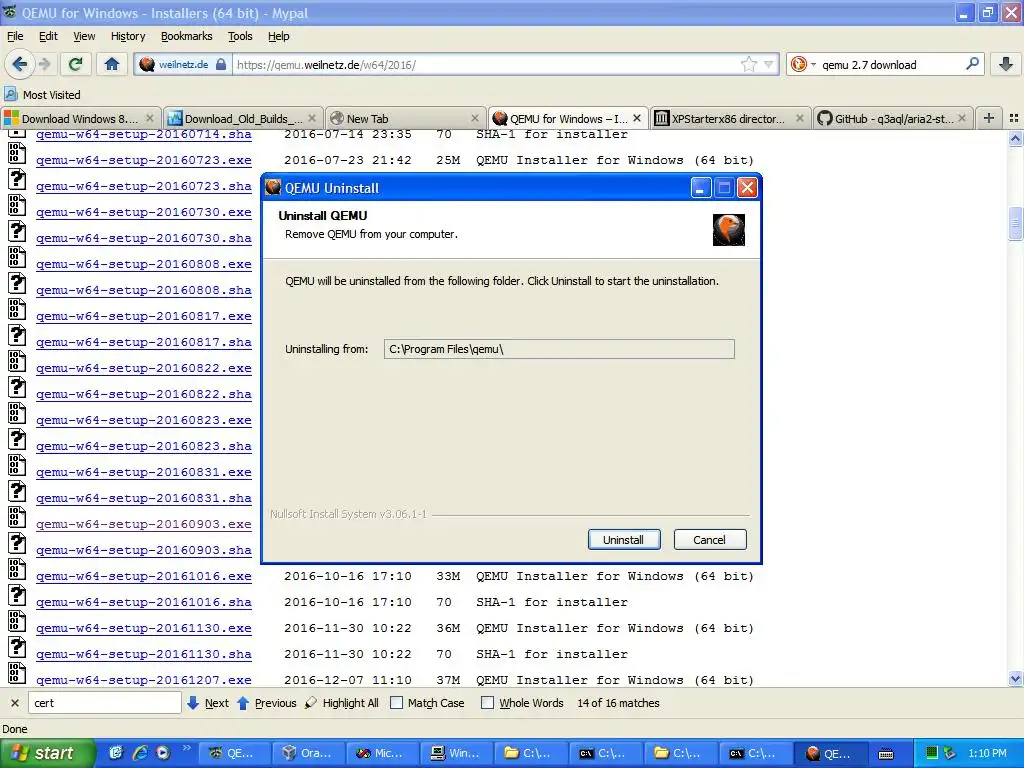The image size is (1024, 768).
Task: Open the Edit menu
Action: pyautogui.click(x=48, y=36)
